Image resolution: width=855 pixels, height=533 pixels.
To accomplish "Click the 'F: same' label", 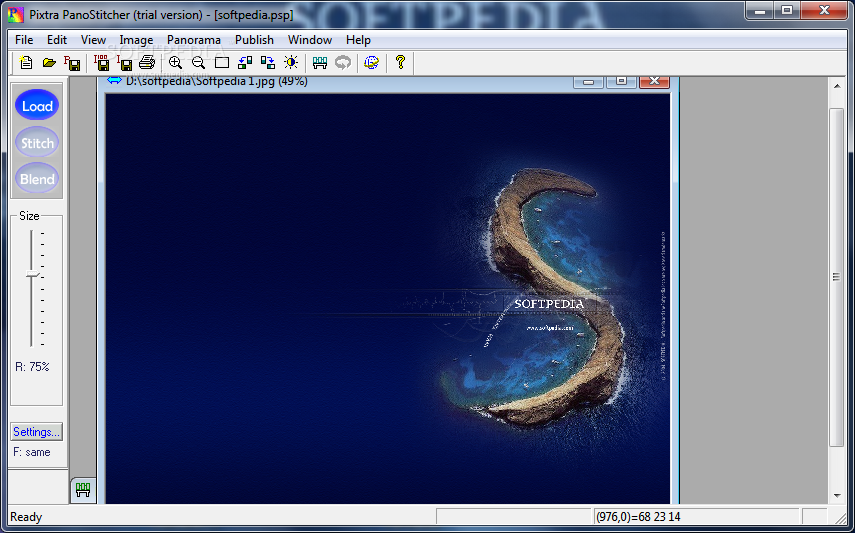I will click(x=32, y=452).
